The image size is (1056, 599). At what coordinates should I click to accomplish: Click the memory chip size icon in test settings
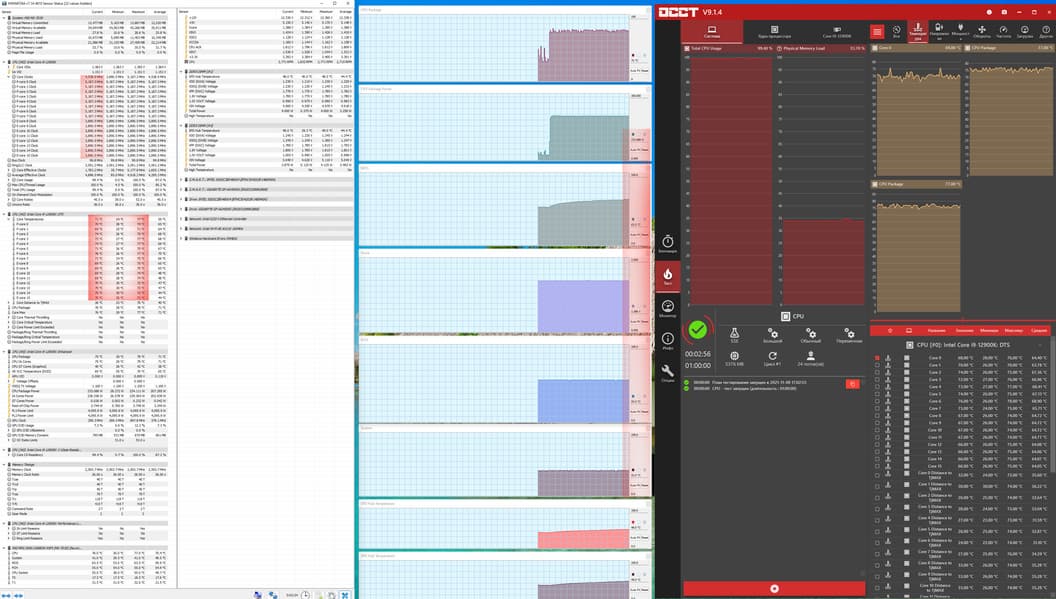pos(734,358)
